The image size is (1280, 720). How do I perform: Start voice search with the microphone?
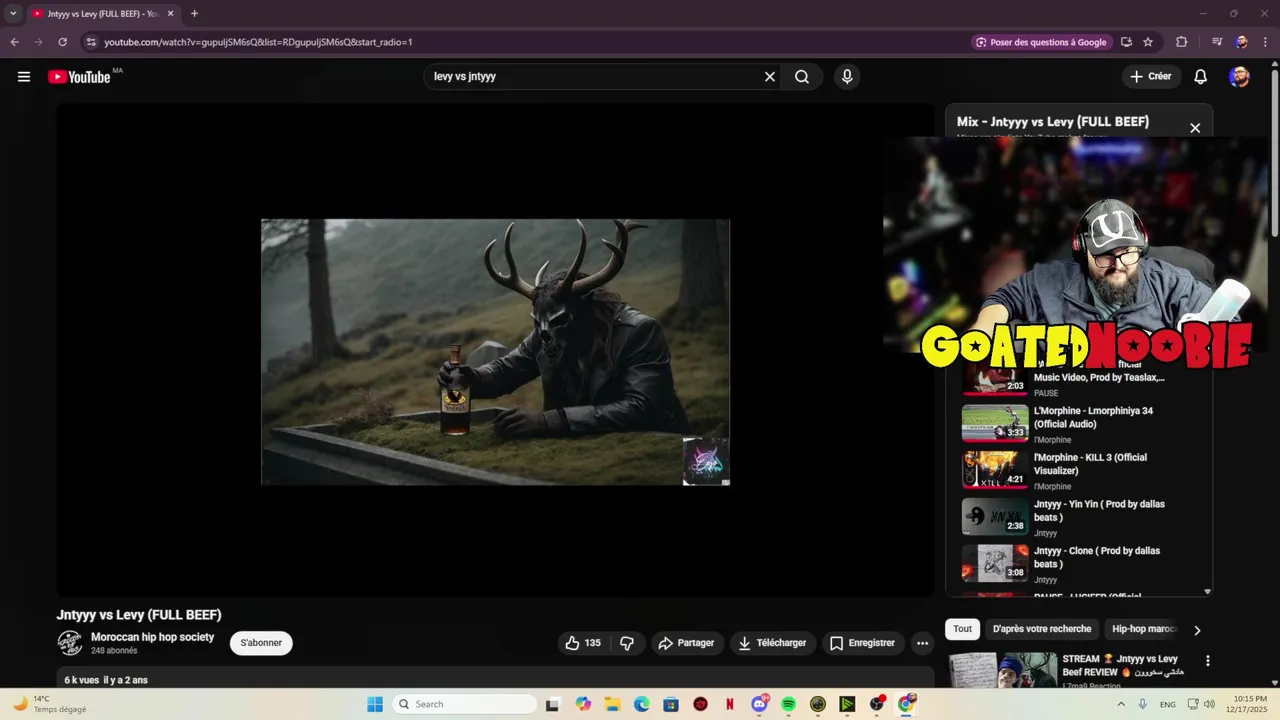click(x=847, y=77)
